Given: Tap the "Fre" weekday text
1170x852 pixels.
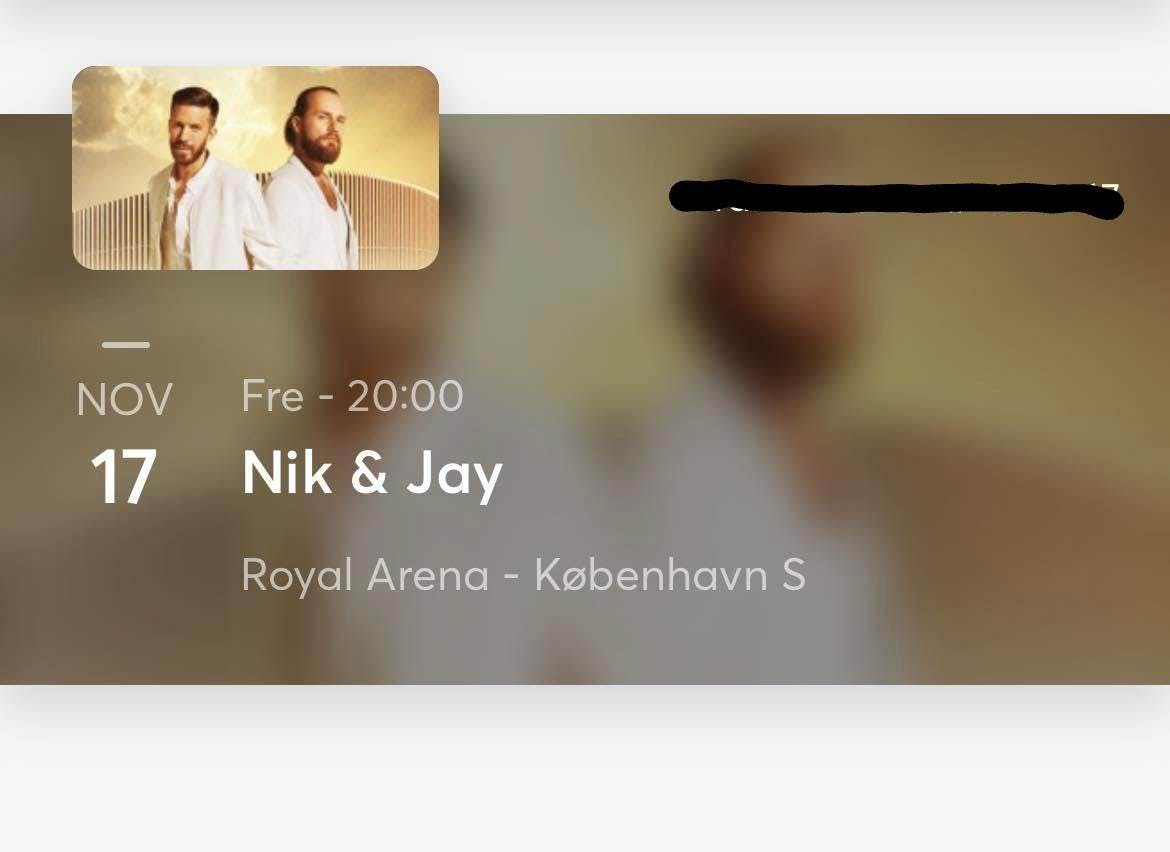Looking at the screenshot, I should [272, 396].
